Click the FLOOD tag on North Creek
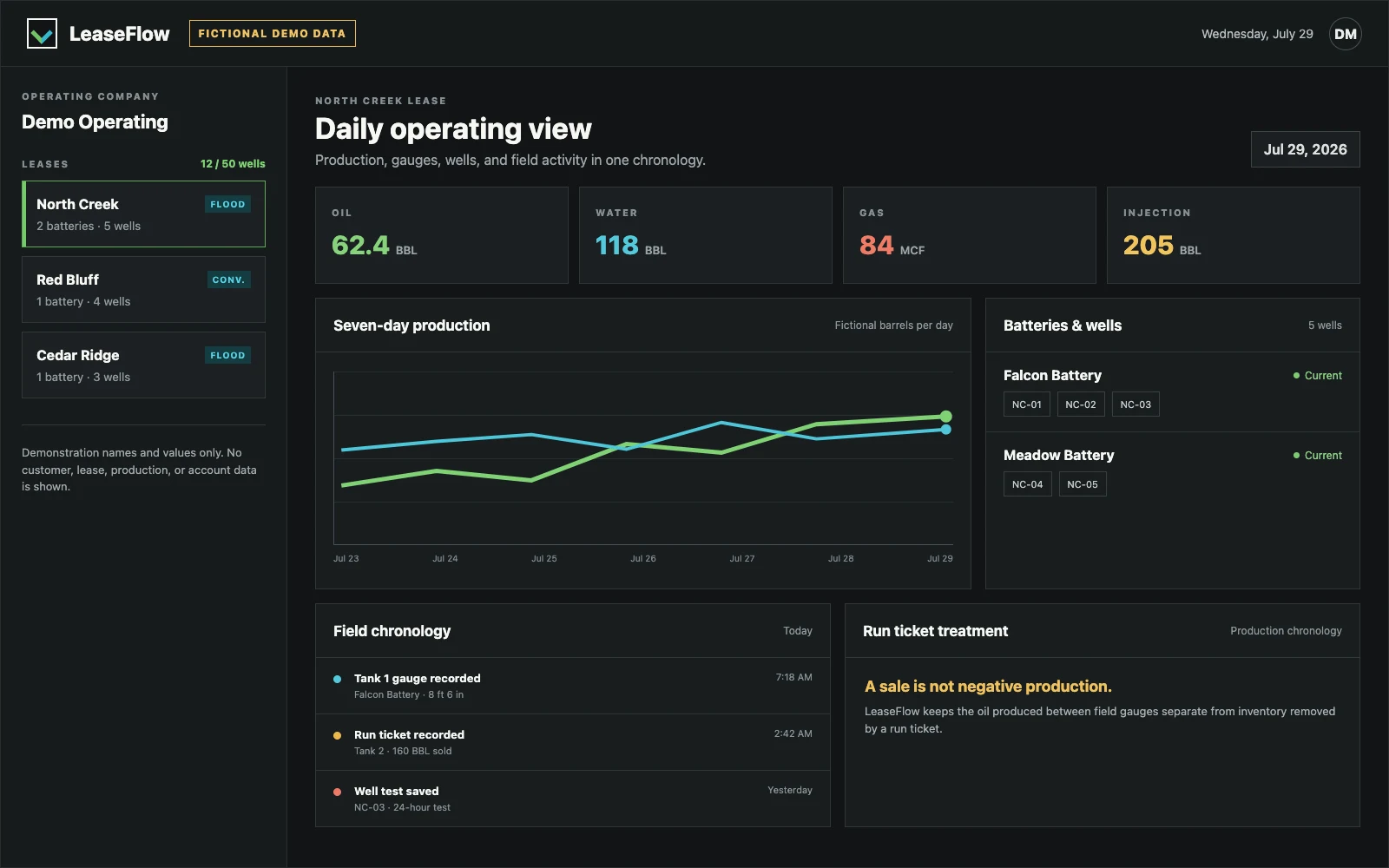Viewport: 1389px width, 868px height. coord(227,204)
